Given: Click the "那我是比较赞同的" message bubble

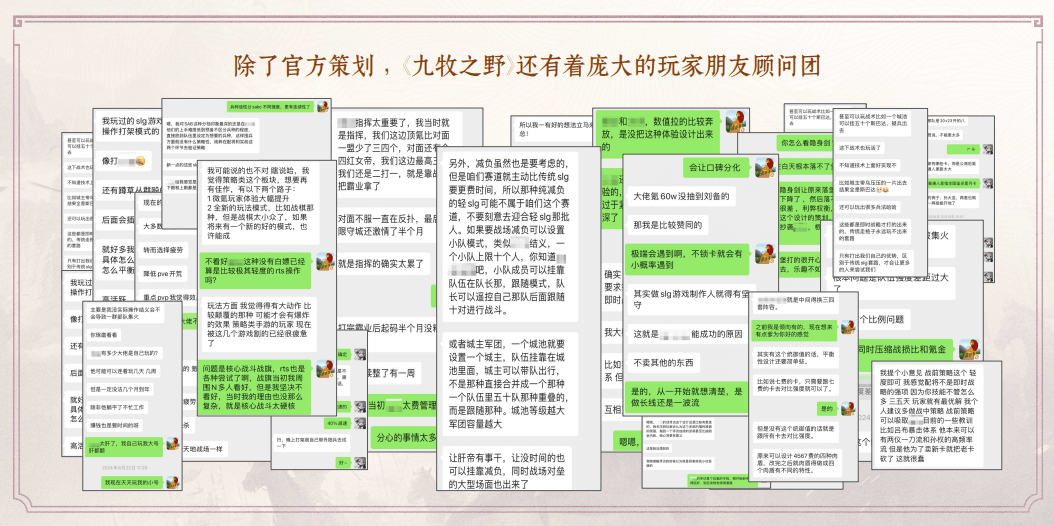Looking at the screenshot, I should [x=669, y=224].
